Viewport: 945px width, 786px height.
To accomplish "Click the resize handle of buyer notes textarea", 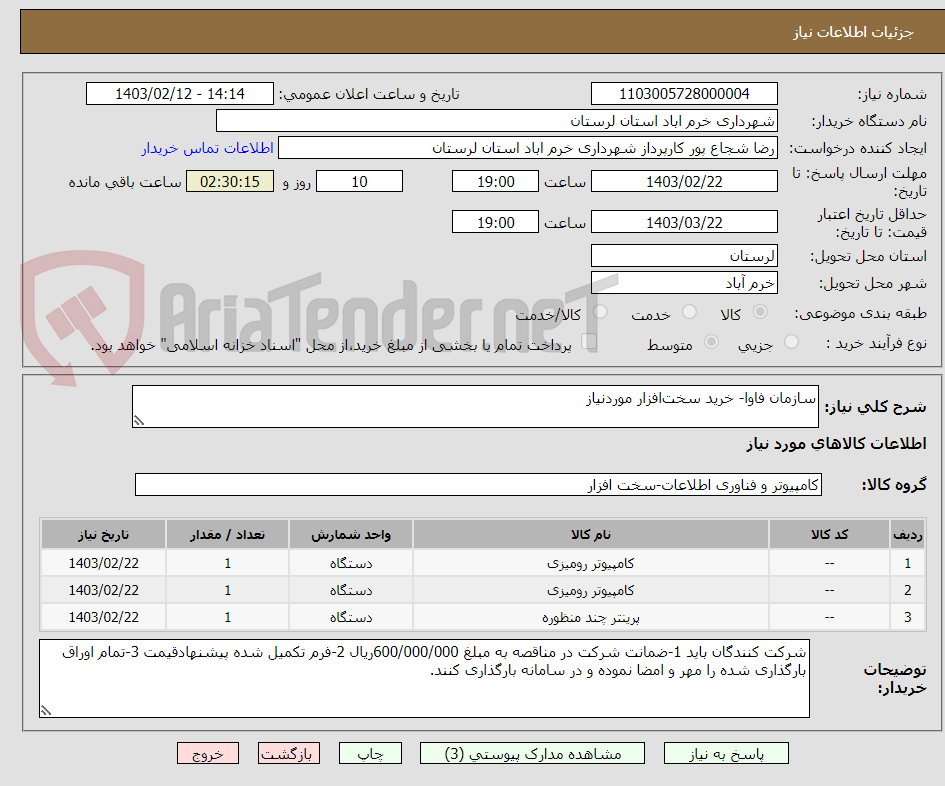I will pos(46,711).
